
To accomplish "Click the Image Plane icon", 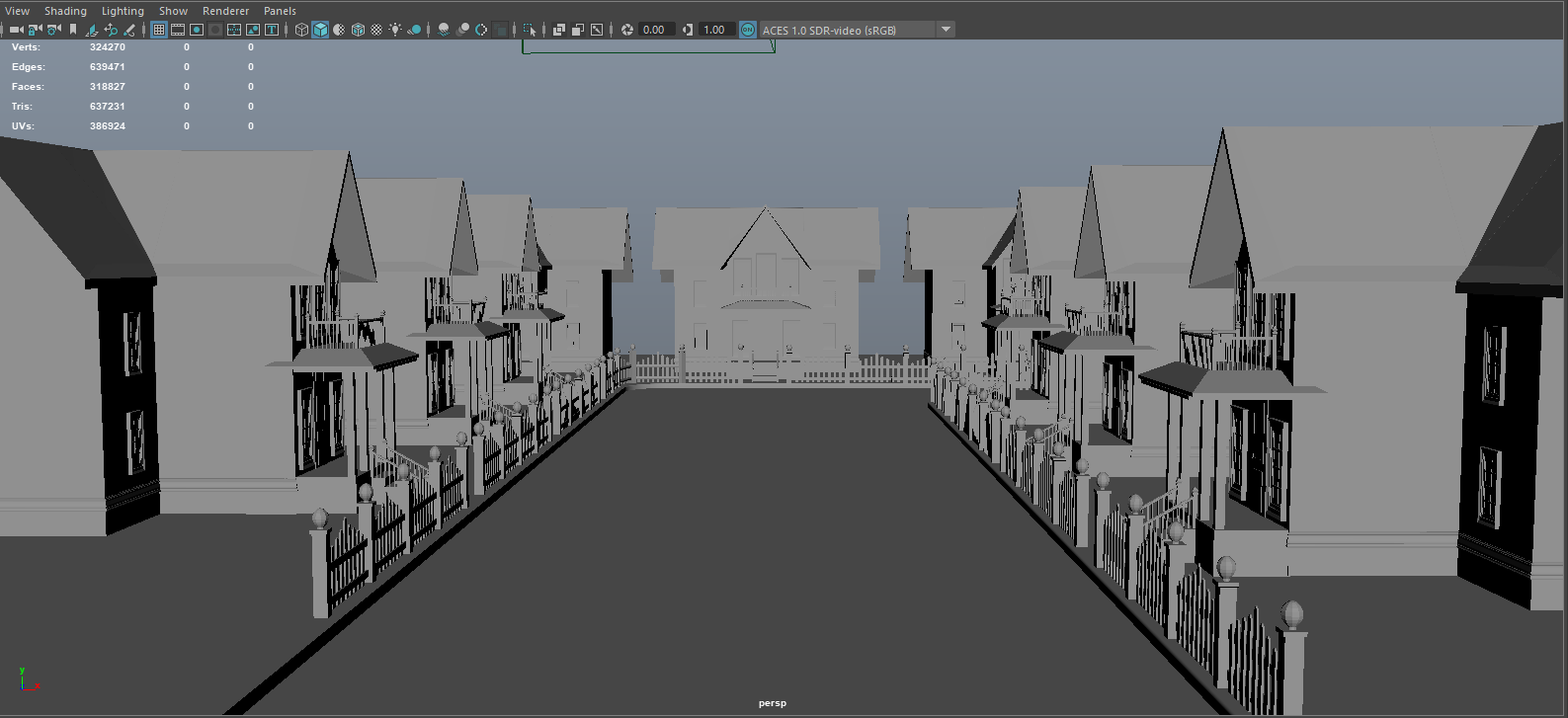I will point(92,30).
